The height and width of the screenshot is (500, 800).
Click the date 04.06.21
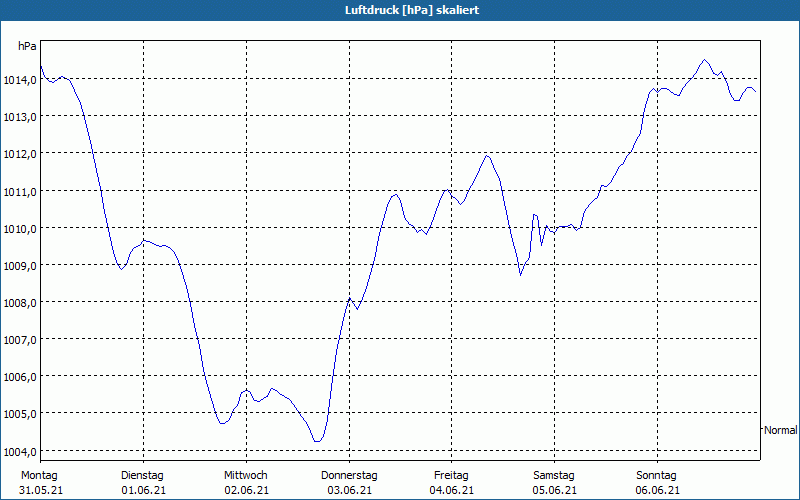(x=452, y=490)
